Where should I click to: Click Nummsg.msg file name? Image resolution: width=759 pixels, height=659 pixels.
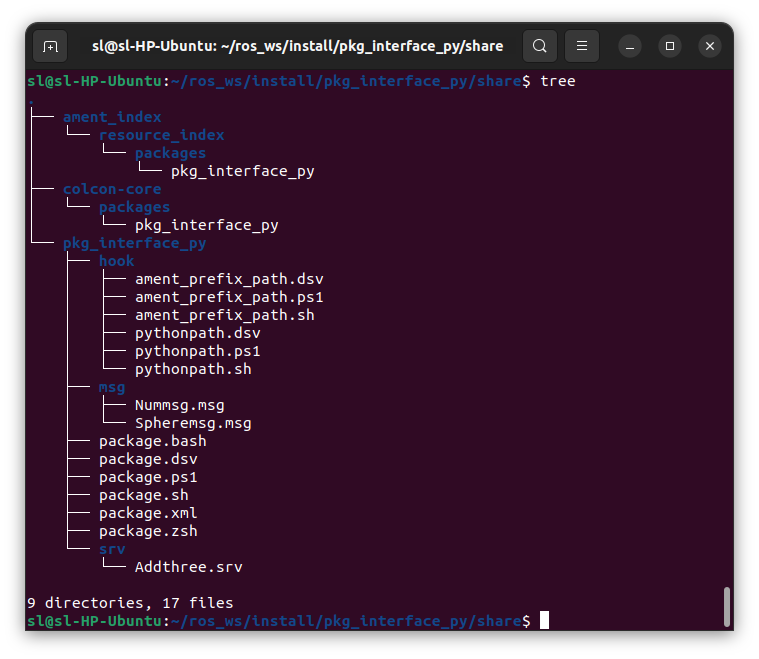[x=180, y=405]
